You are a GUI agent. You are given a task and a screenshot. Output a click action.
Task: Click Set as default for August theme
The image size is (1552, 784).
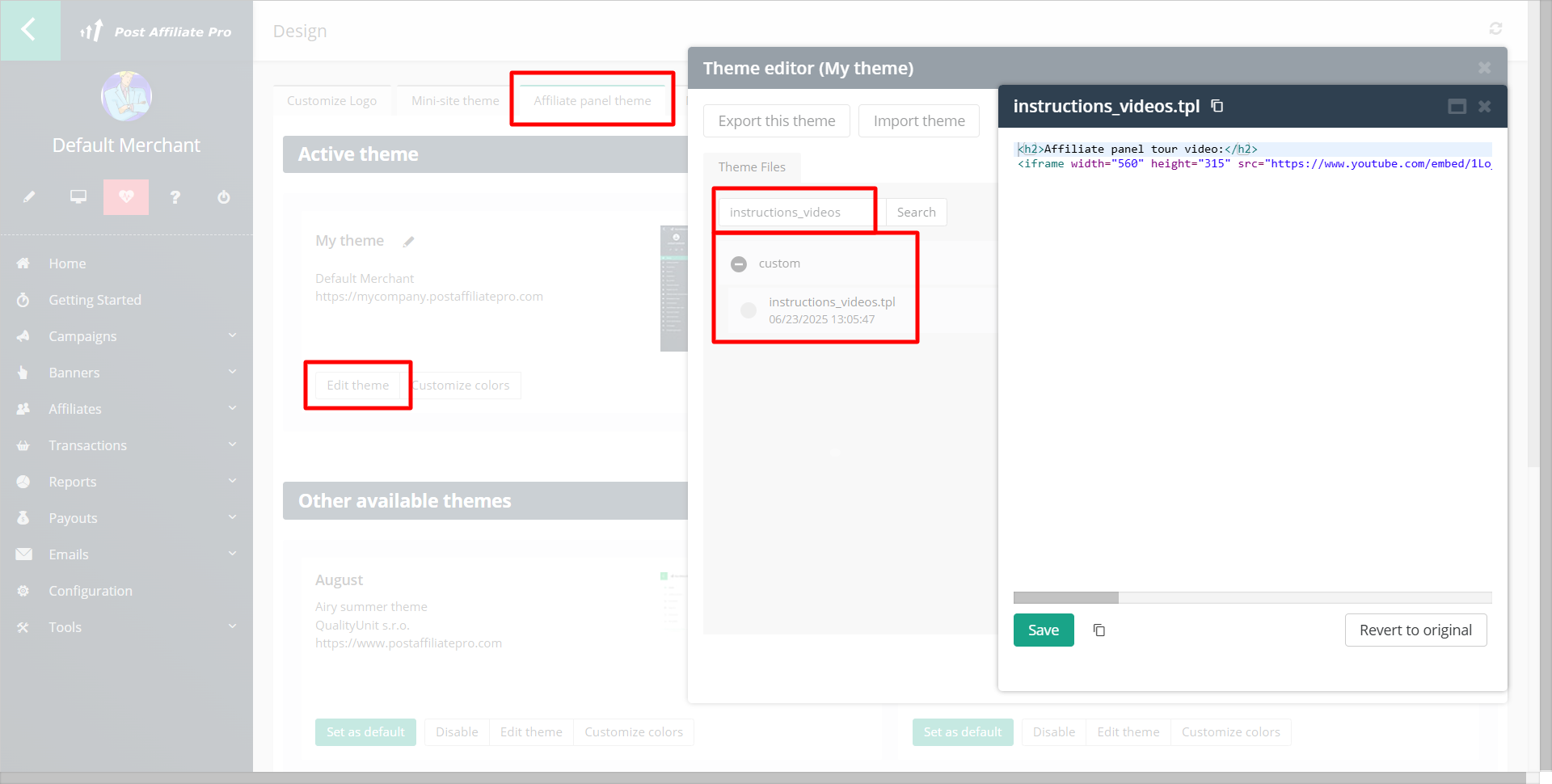click(365, 732)
